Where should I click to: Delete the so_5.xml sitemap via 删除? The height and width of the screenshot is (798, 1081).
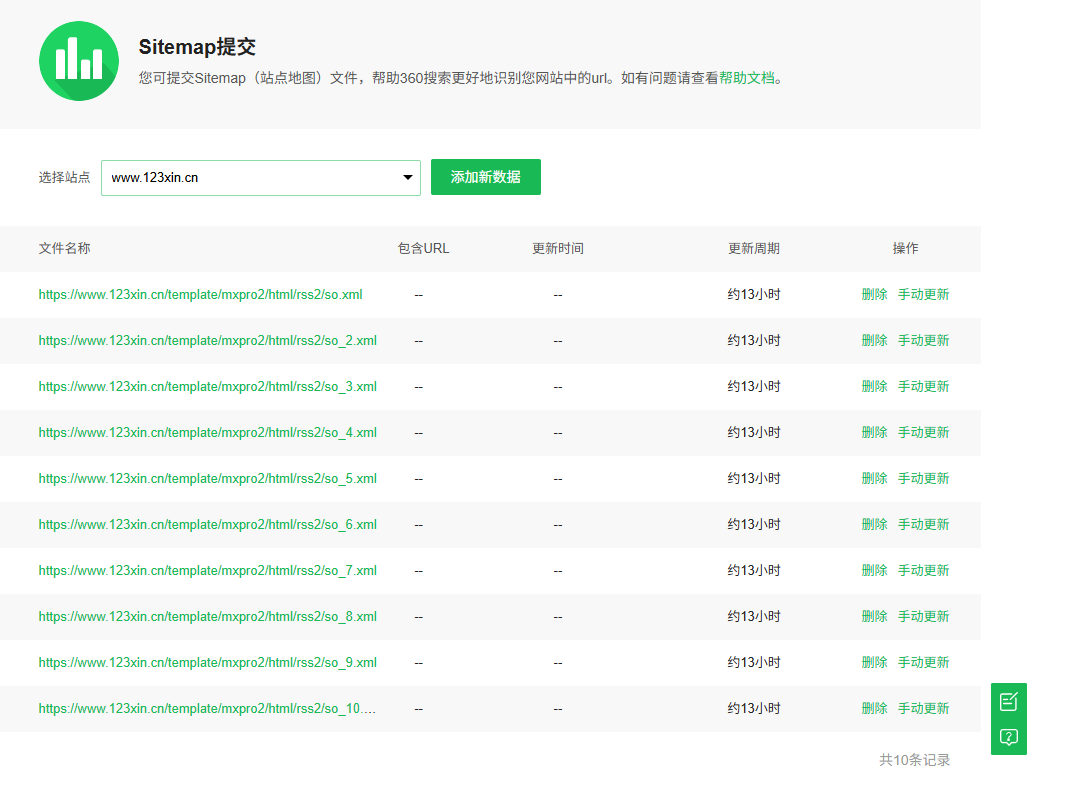tap(874, 478)
